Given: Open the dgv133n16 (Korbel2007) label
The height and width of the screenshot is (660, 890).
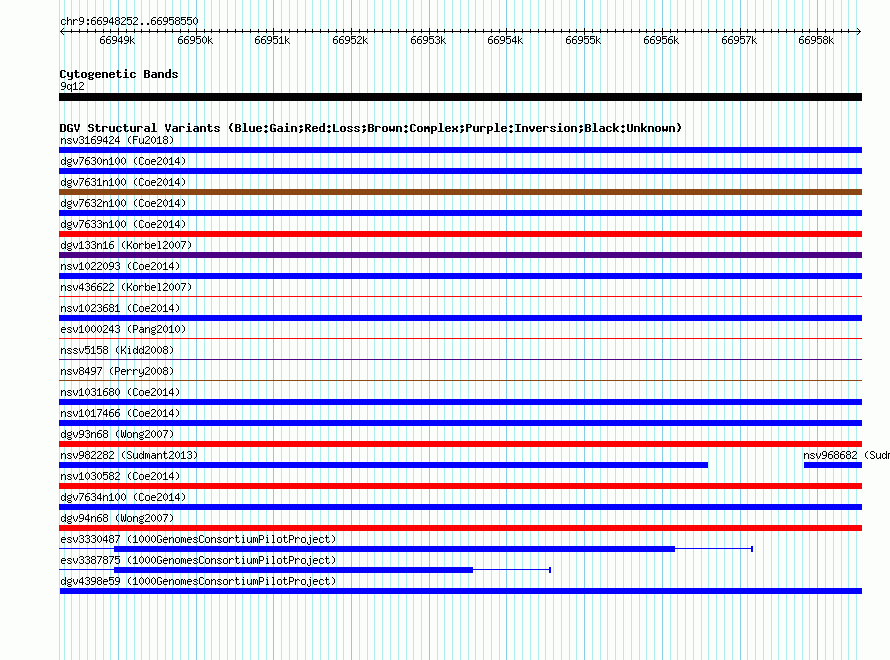Looking at the screenshot, I should (x=126, y=245).
